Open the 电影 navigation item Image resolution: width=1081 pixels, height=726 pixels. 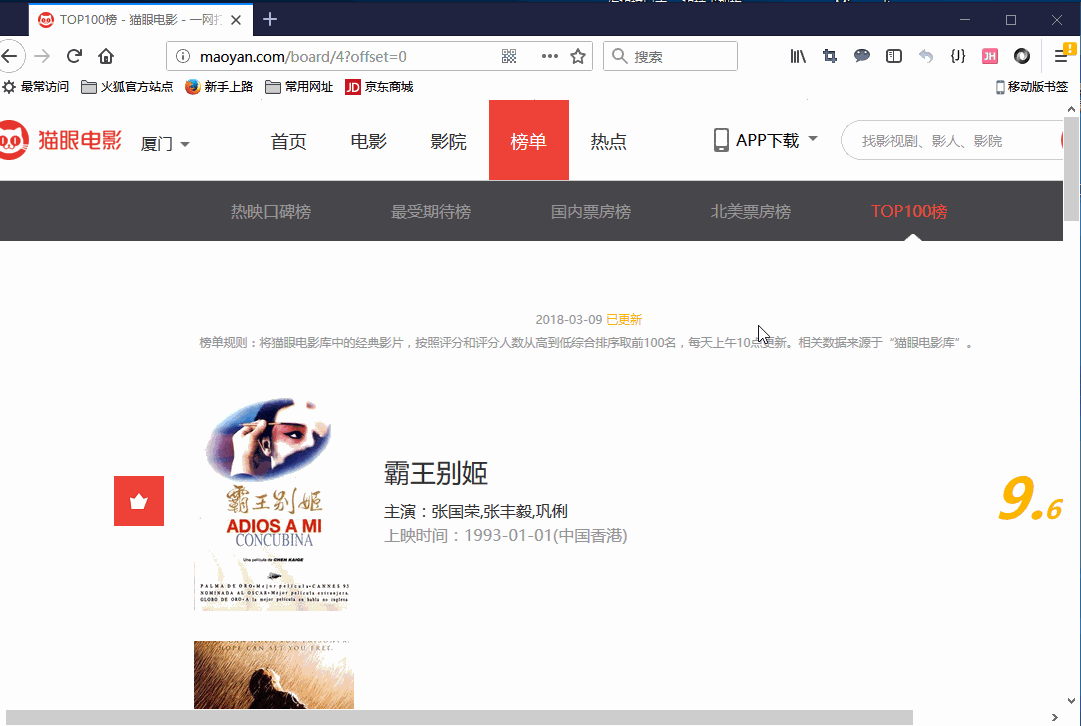click(368, 141)
